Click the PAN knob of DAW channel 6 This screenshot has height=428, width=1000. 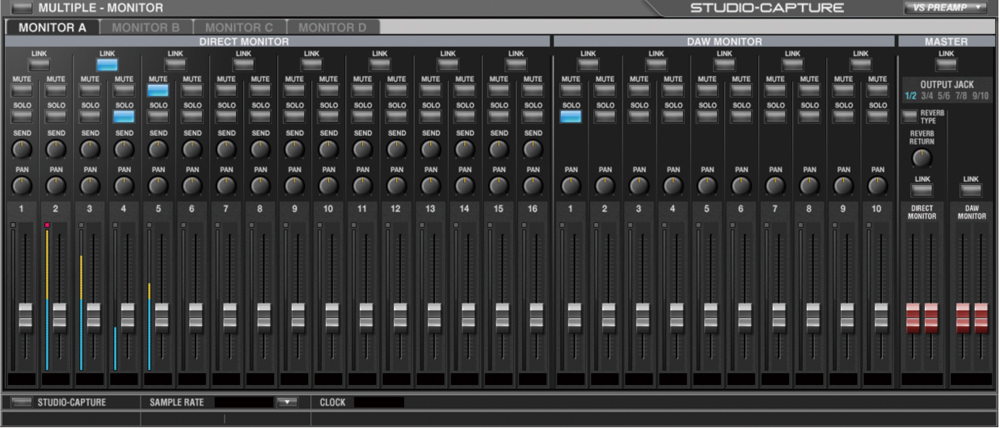click(x=741, y=186)
